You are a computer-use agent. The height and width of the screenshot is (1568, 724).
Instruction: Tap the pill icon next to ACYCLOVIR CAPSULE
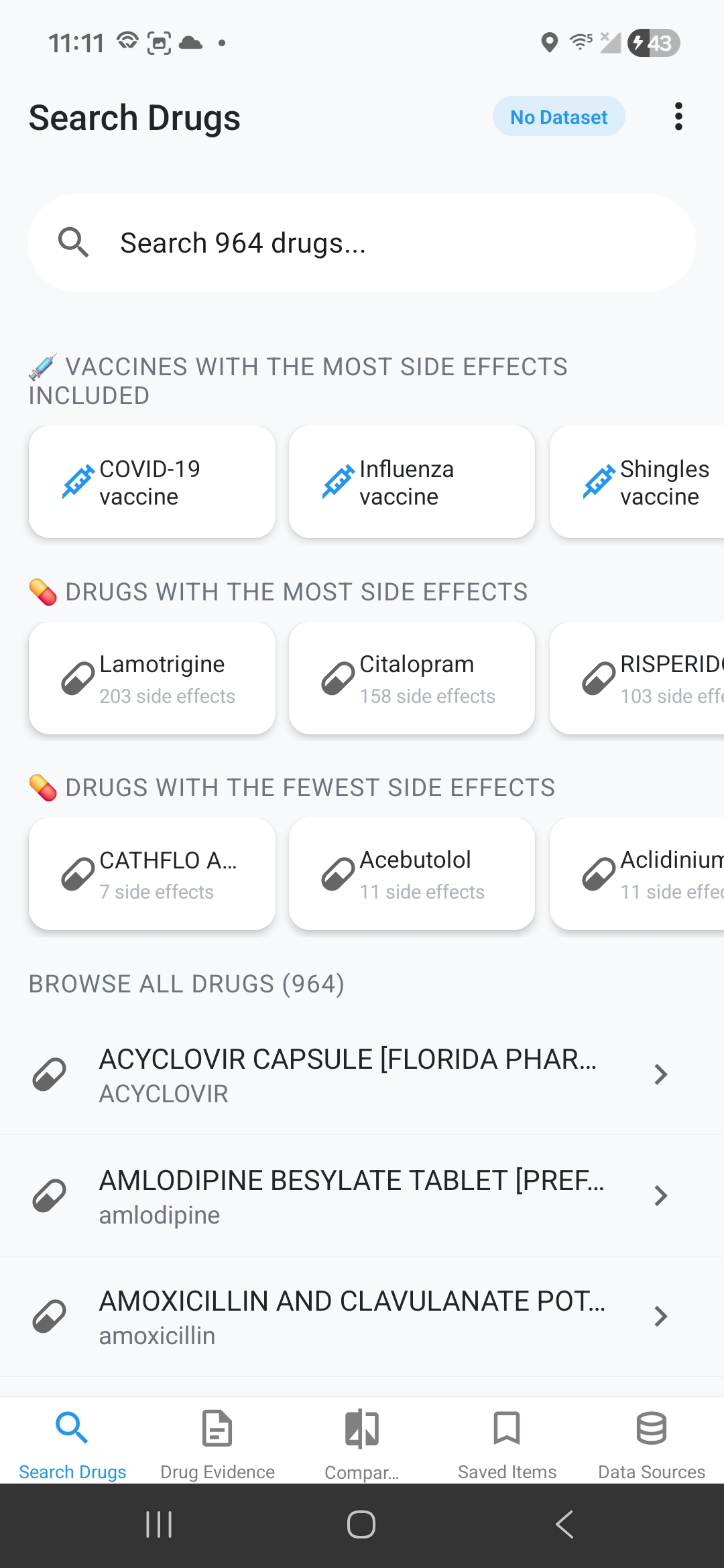pos(50,1074)
